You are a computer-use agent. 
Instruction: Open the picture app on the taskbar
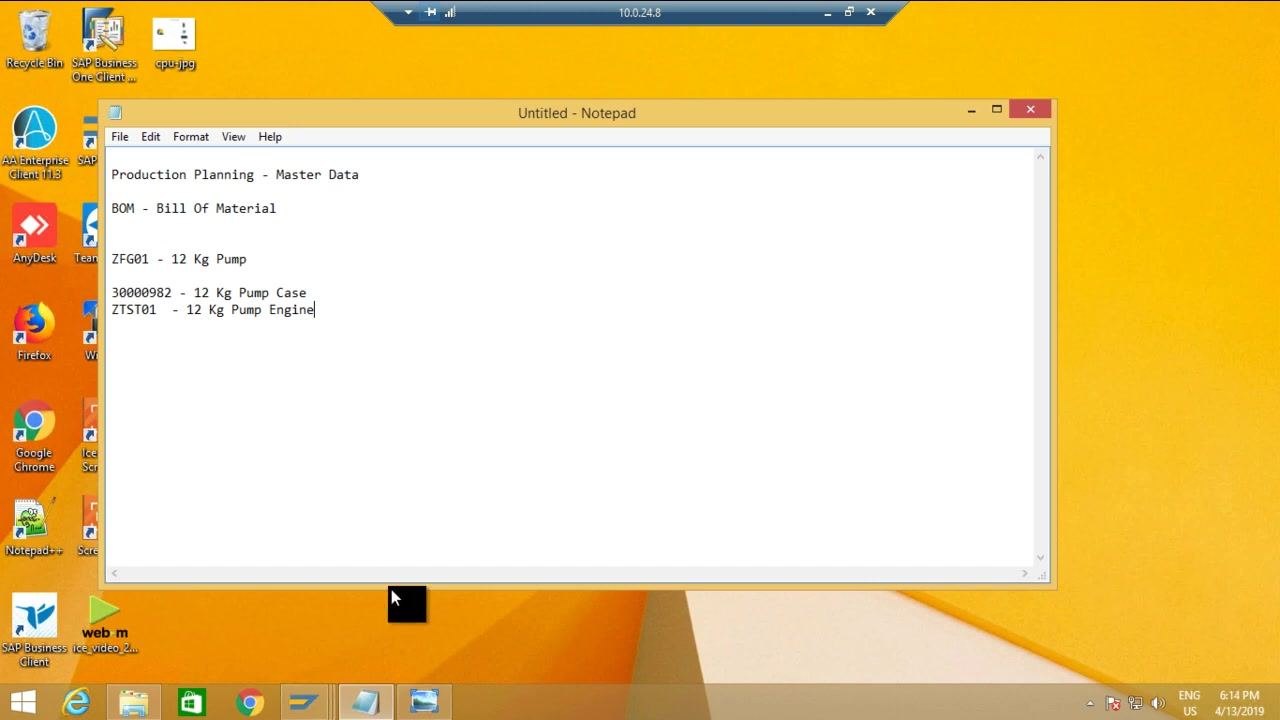(424, 702)
